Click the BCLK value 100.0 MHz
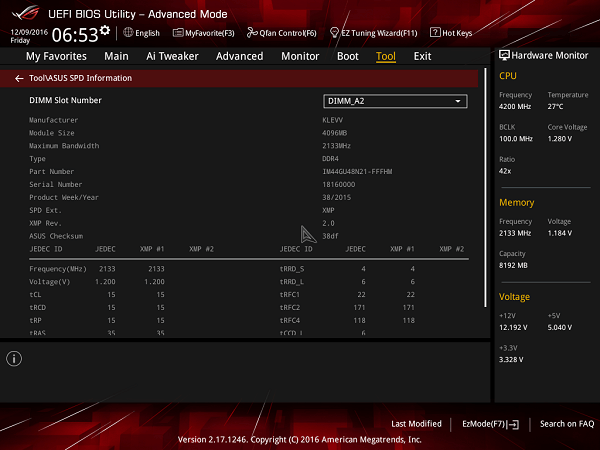Image resolution: width=600 pixels, height=450 pixels. [516, 139]
